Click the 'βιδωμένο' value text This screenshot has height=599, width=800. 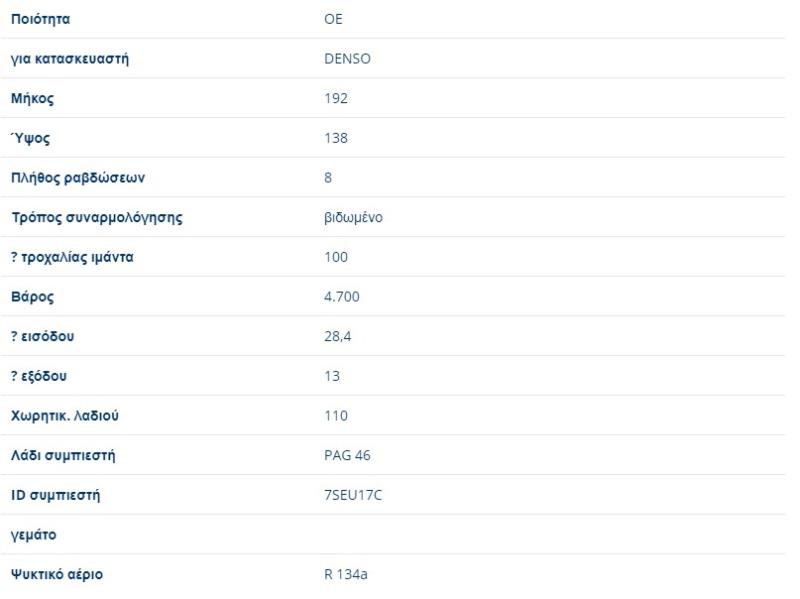click(353, 217)
